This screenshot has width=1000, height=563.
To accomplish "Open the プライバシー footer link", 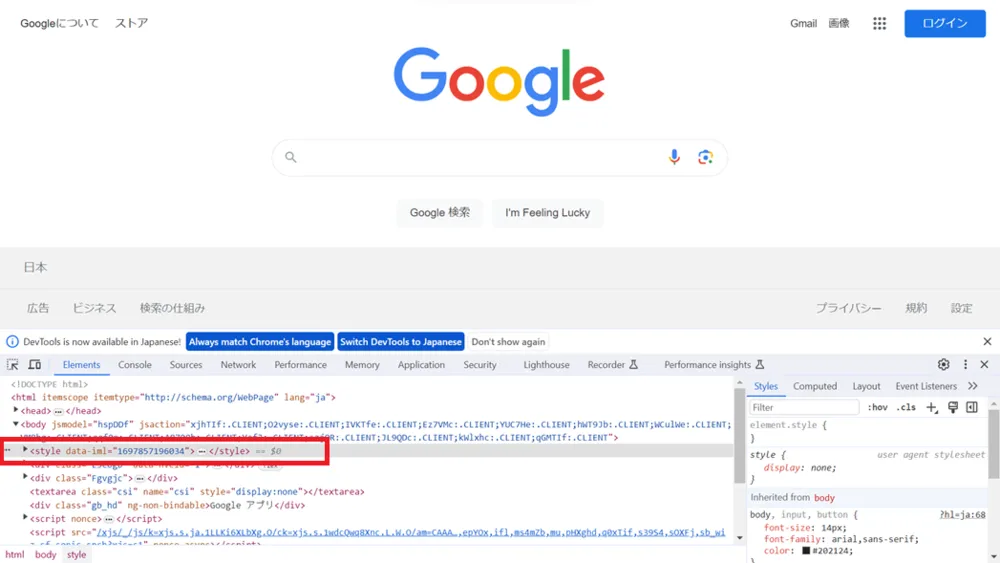I will 848,308.
